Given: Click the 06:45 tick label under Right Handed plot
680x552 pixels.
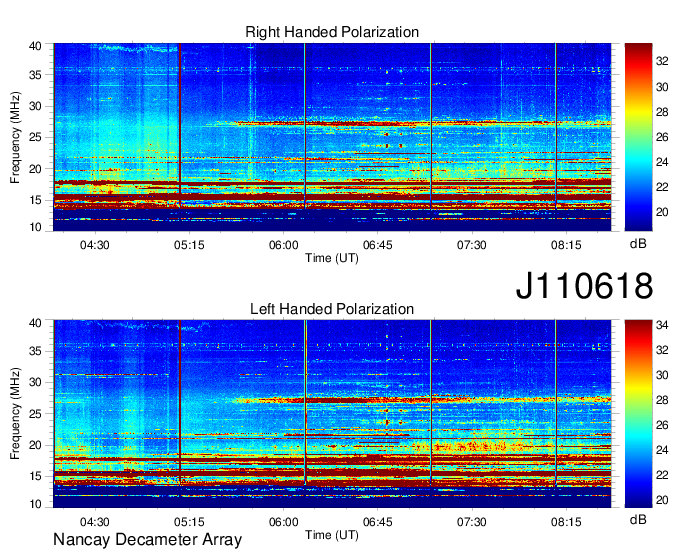Looking at the screenshot, I should pos(378,245).
